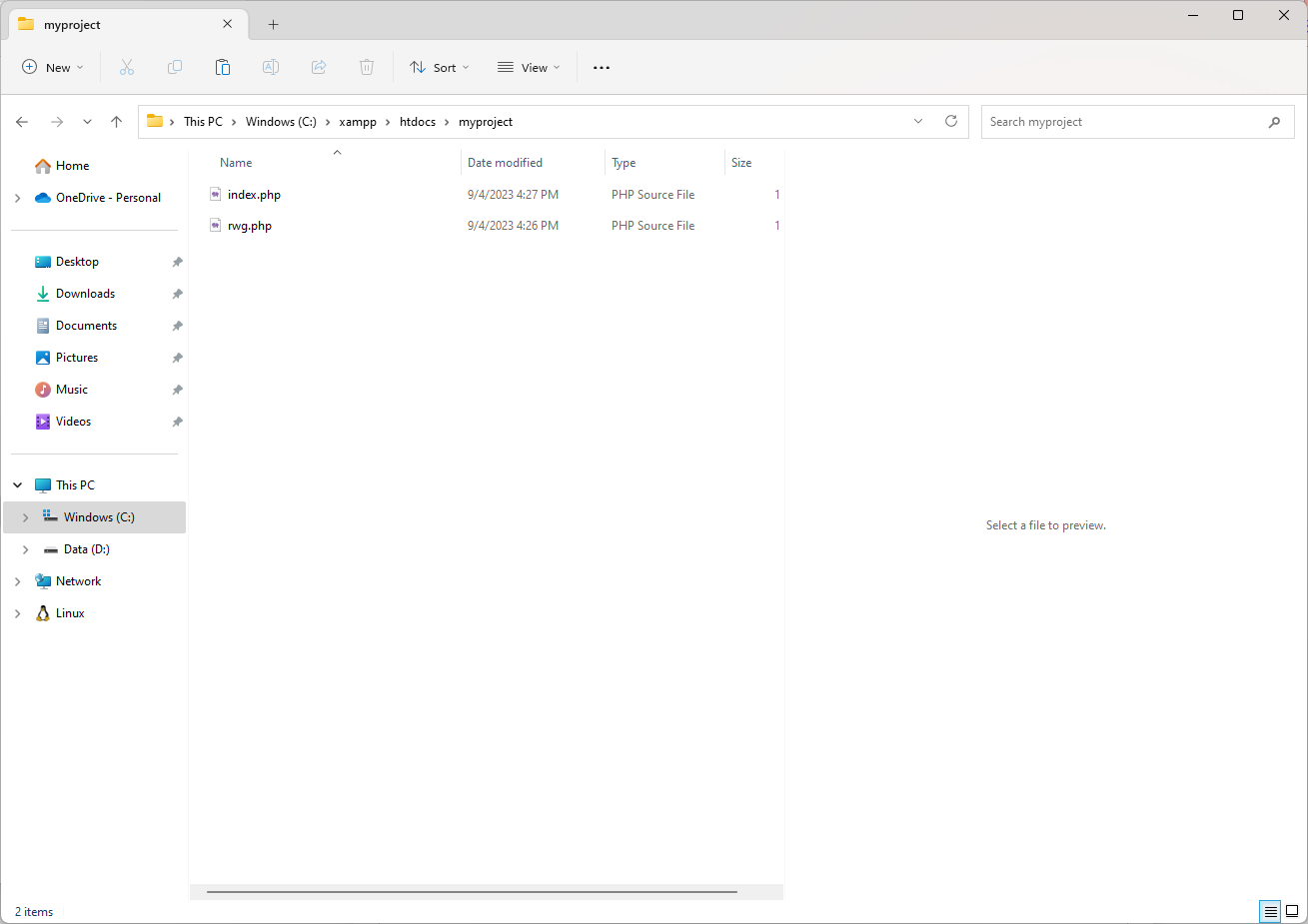1308x924 pixels.
Task: Go back with the left arrow
Action: point(22,122)
